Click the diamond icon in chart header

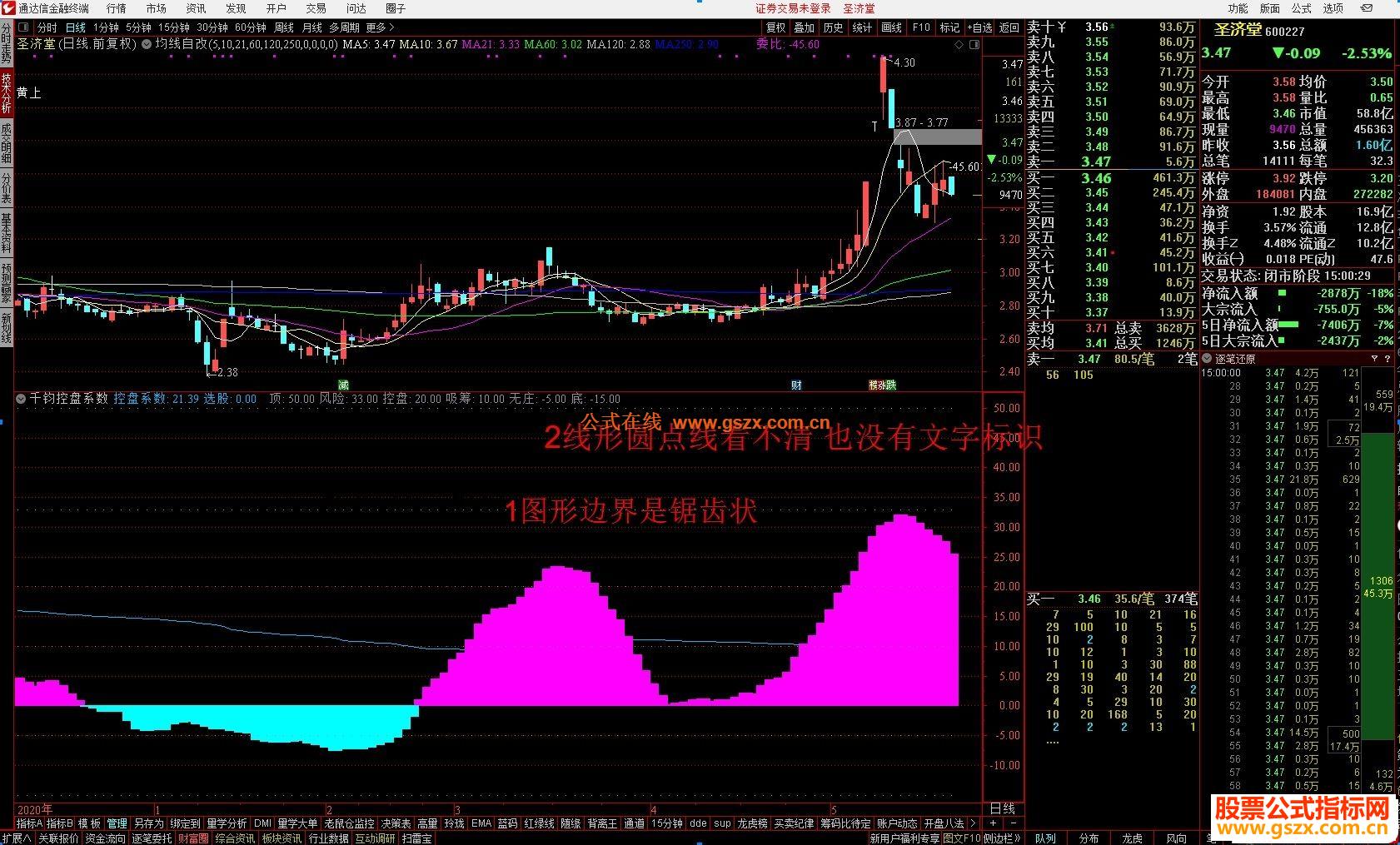959,44
